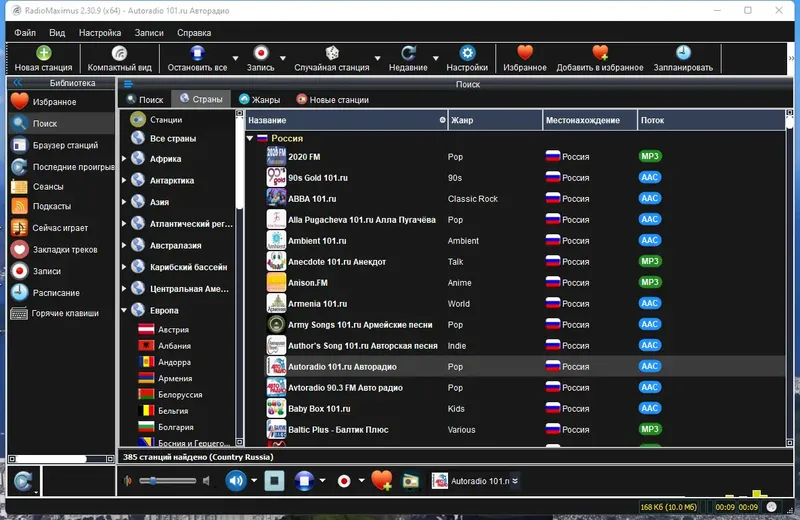Sort list by Название column header
This screenshot has height=520, width=800.
pos(346,120)
